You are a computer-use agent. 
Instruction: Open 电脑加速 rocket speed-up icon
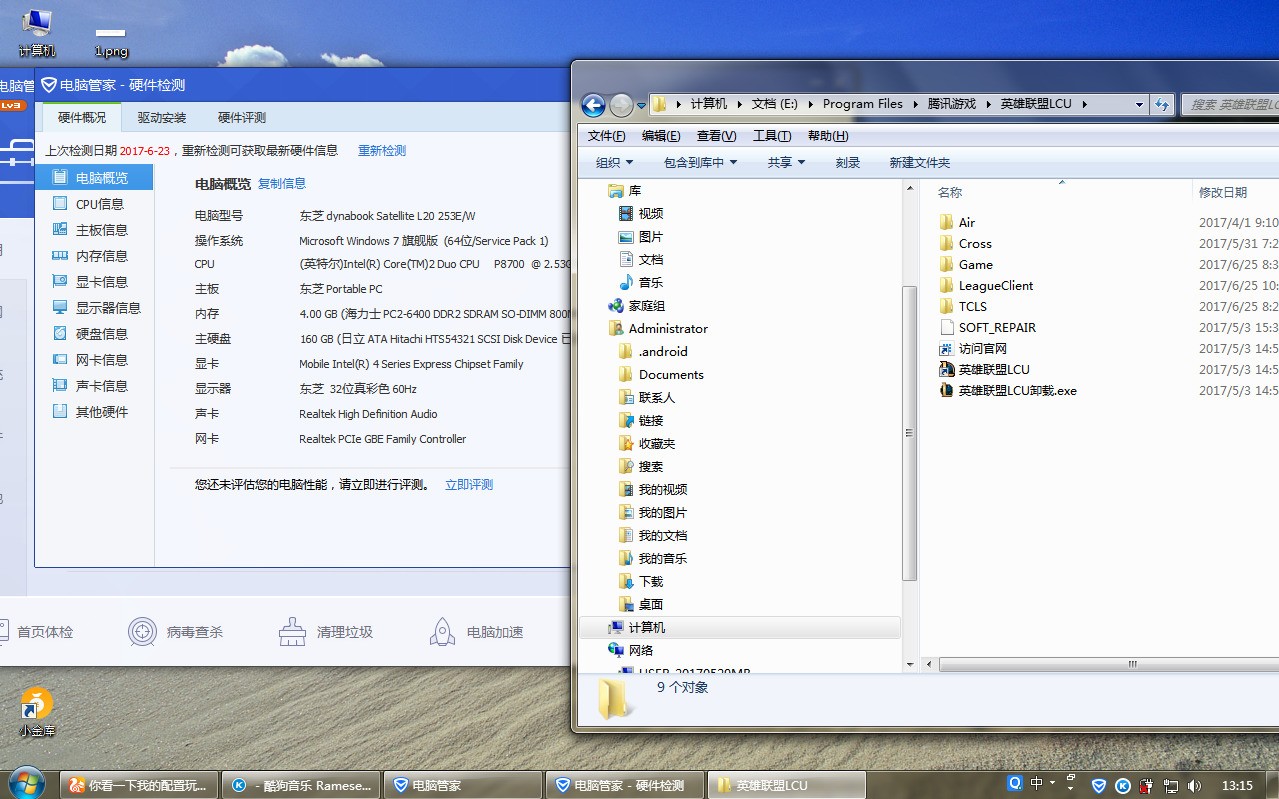point(443,632)
